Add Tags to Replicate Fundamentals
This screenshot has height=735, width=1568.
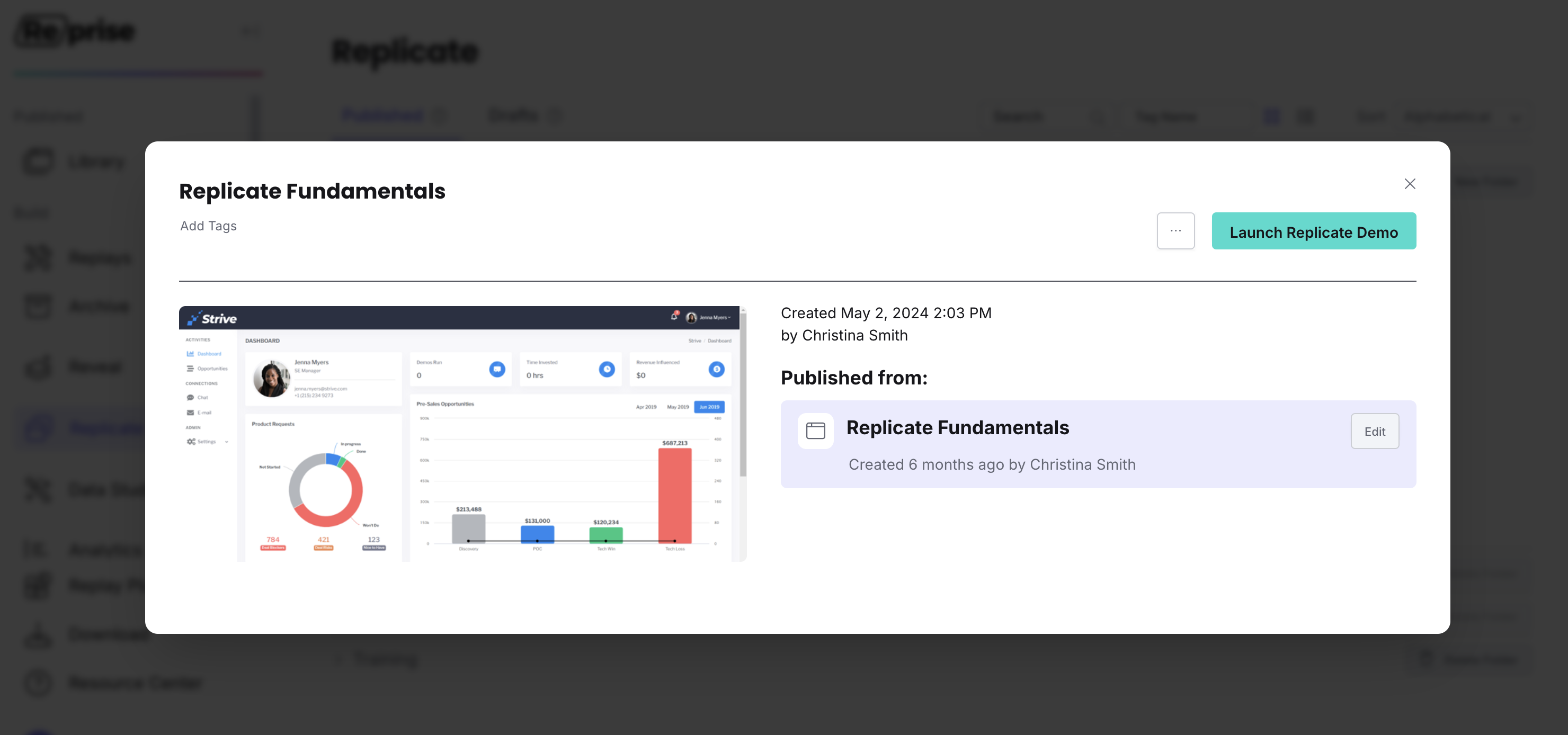208,226
